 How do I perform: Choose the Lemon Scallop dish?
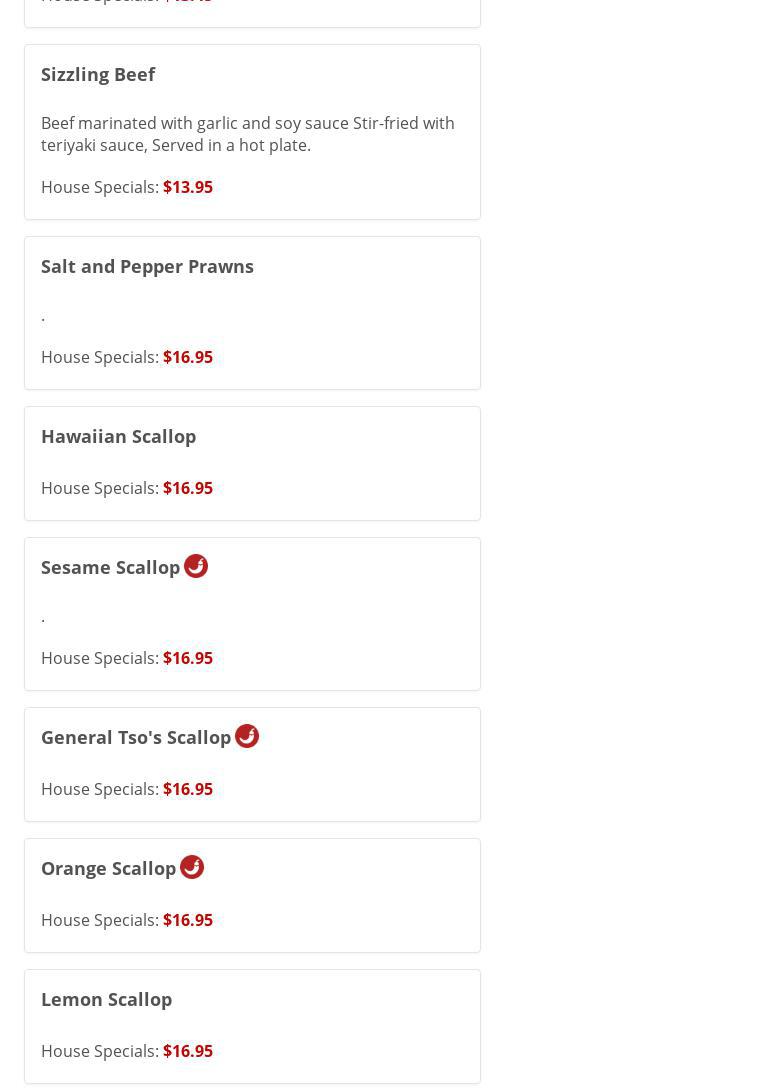tap(106, 999)
